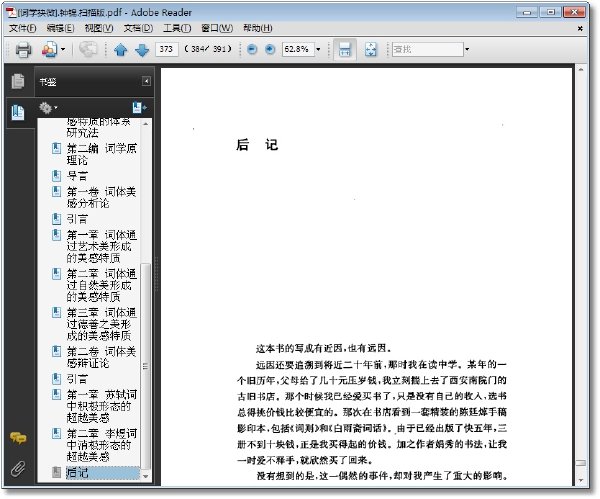Click document scrollbar down arrow

point(580,480)
